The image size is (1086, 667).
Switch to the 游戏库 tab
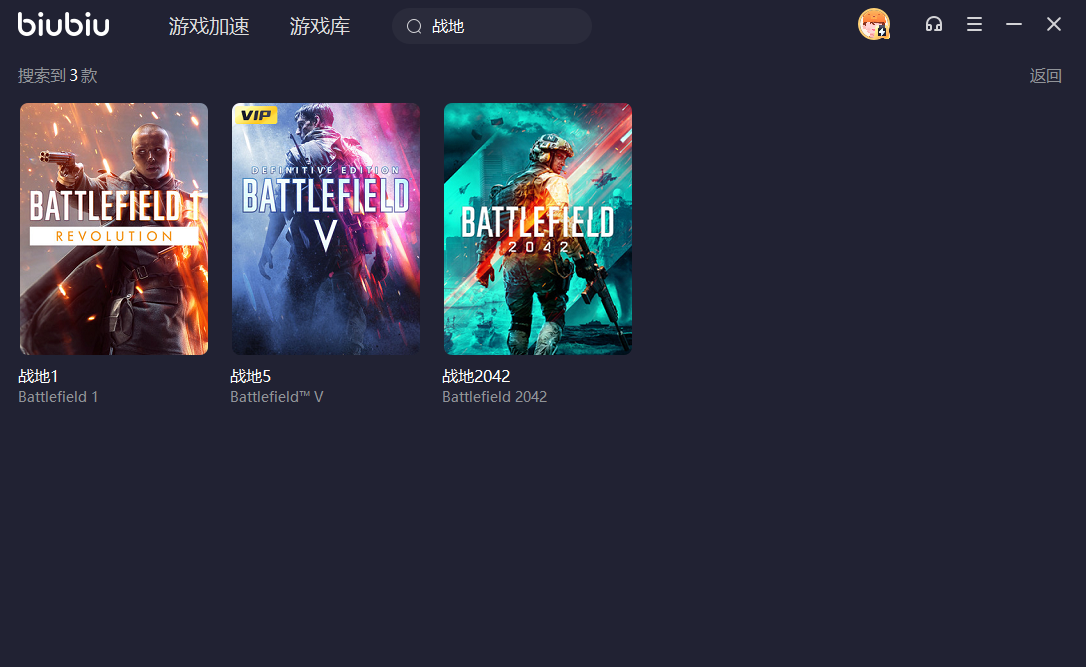[x=319, y=26]
